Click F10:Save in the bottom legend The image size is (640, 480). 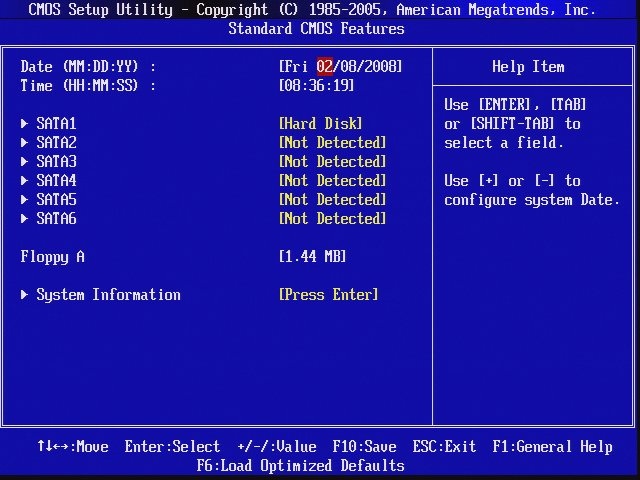[x=364, y=447]
